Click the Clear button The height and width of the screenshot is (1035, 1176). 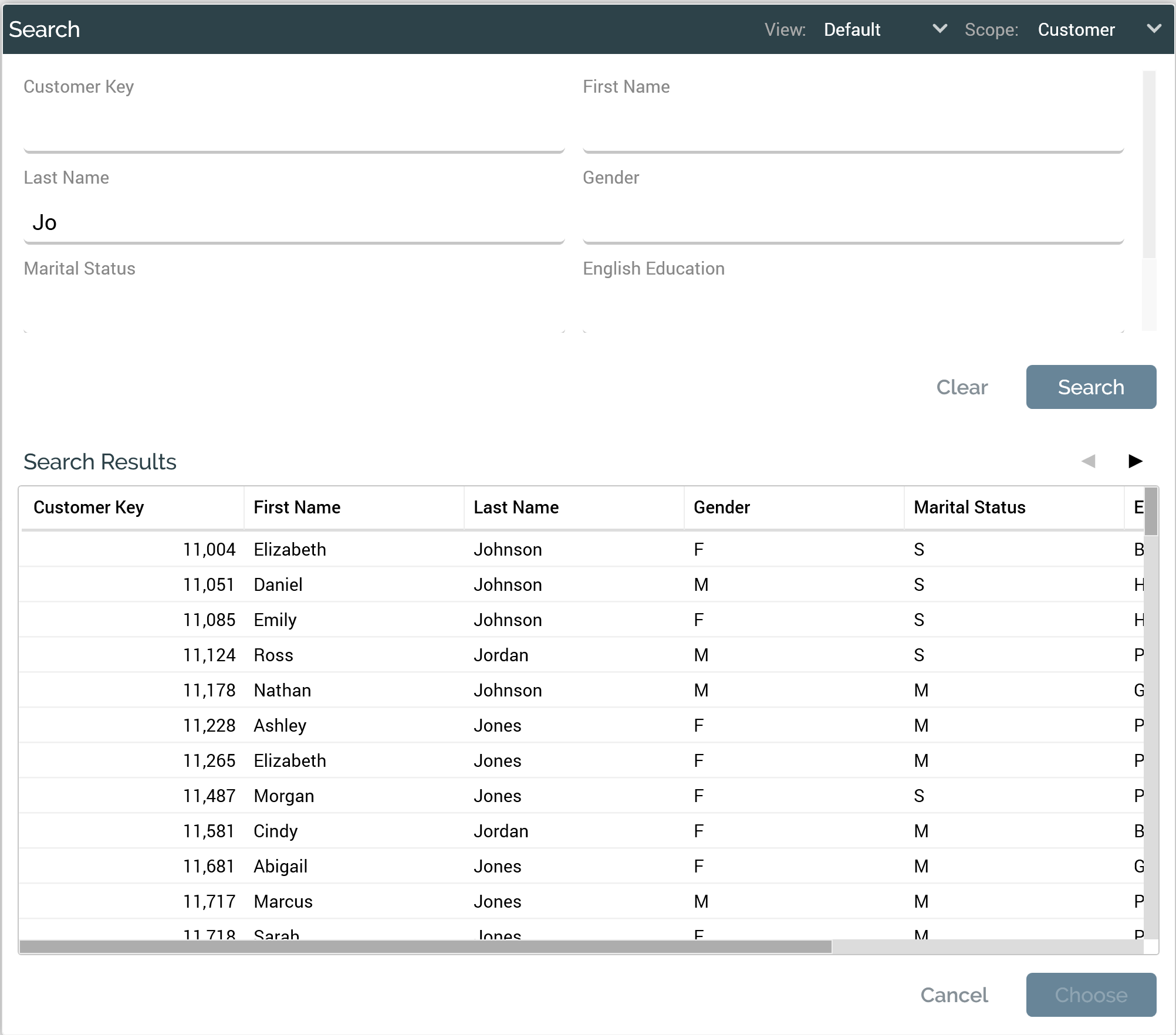point(962,387)
